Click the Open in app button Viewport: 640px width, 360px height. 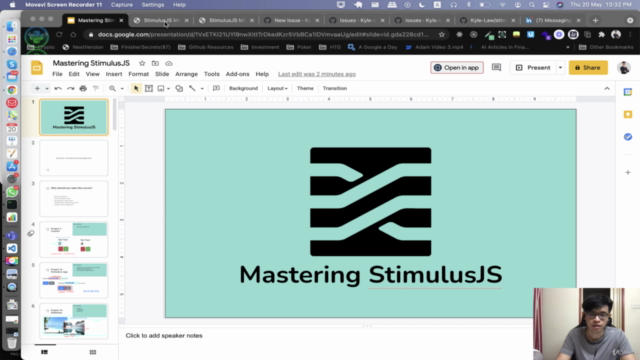[457, 68]
